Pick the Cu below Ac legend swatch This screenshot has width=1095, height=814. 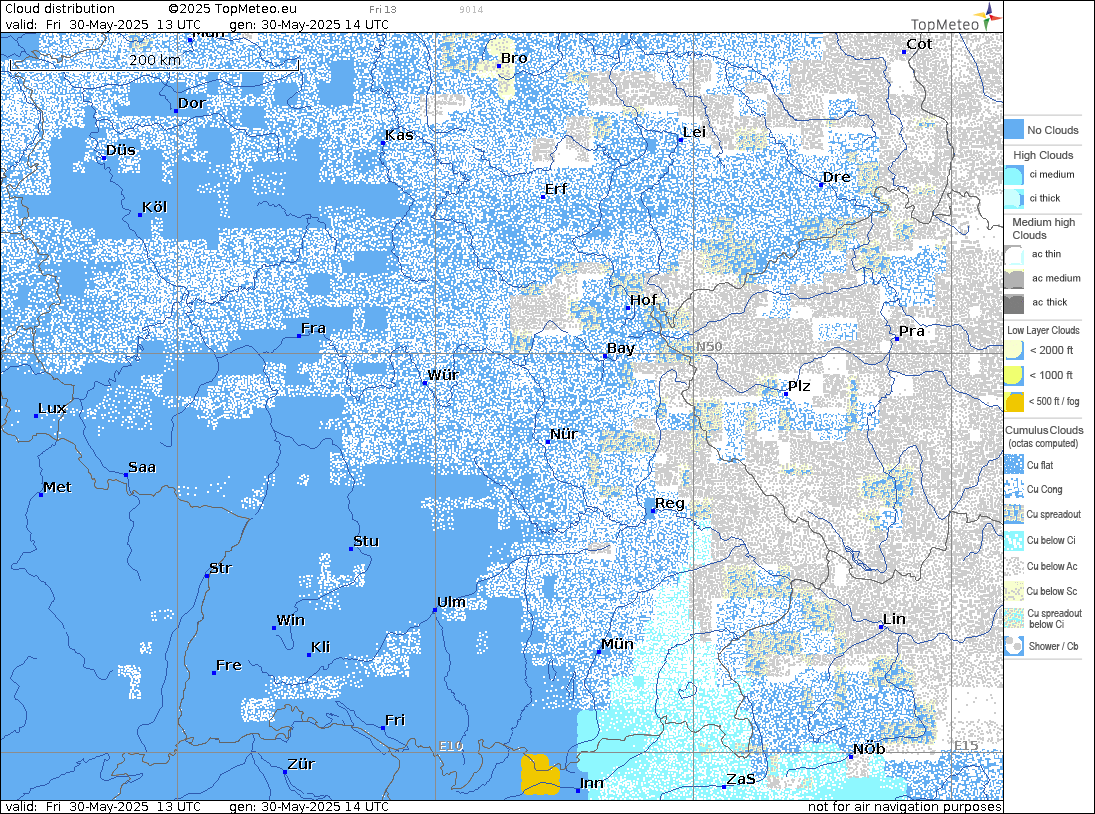(x=1014, y=566)
